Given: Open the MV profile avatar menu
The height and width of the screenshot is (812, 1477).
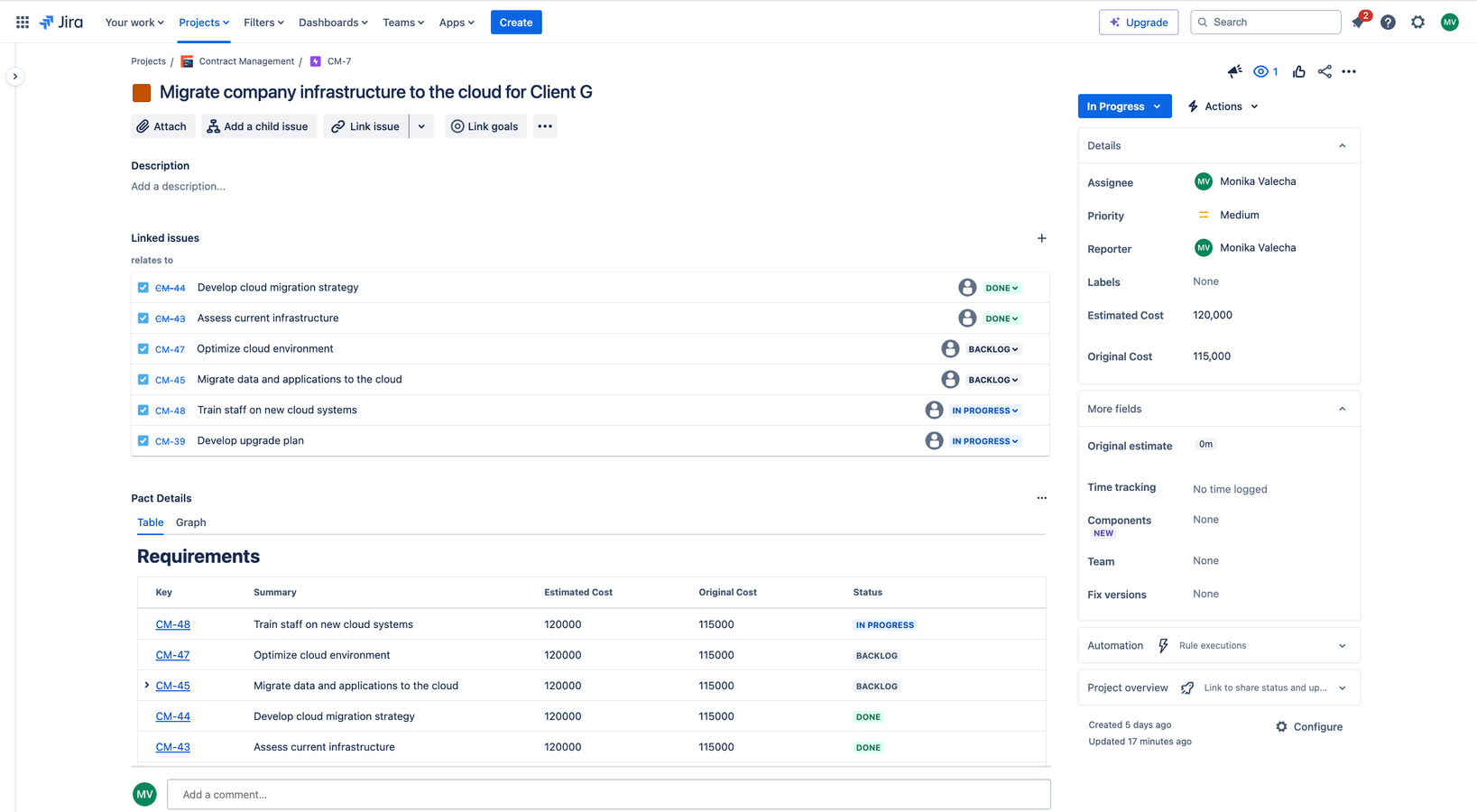Looking at the screenshot, I should click(1450, 23).
